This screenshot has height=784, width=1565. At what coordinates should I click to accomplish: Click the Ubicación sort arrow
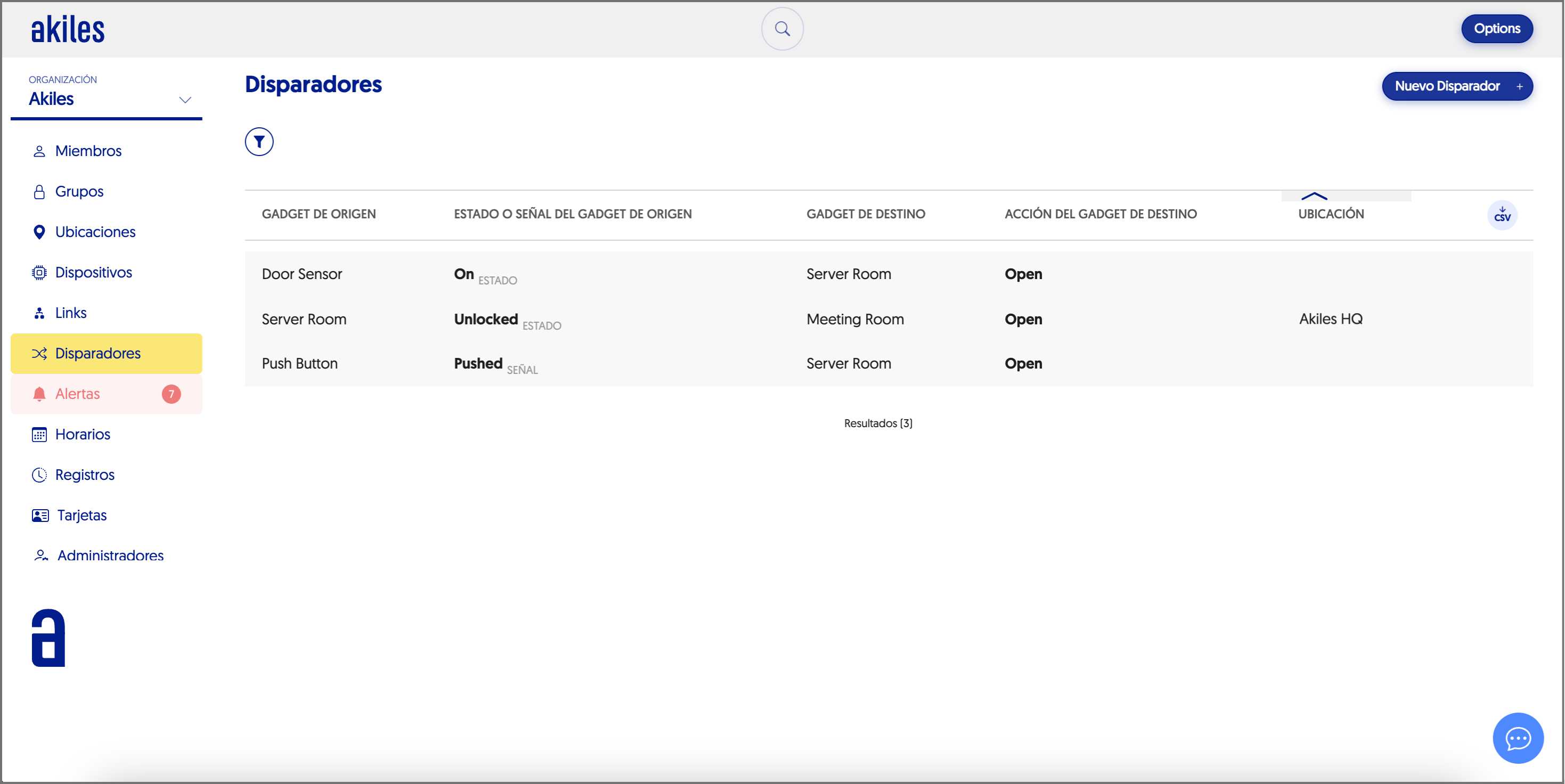(x=1314, y=196)
